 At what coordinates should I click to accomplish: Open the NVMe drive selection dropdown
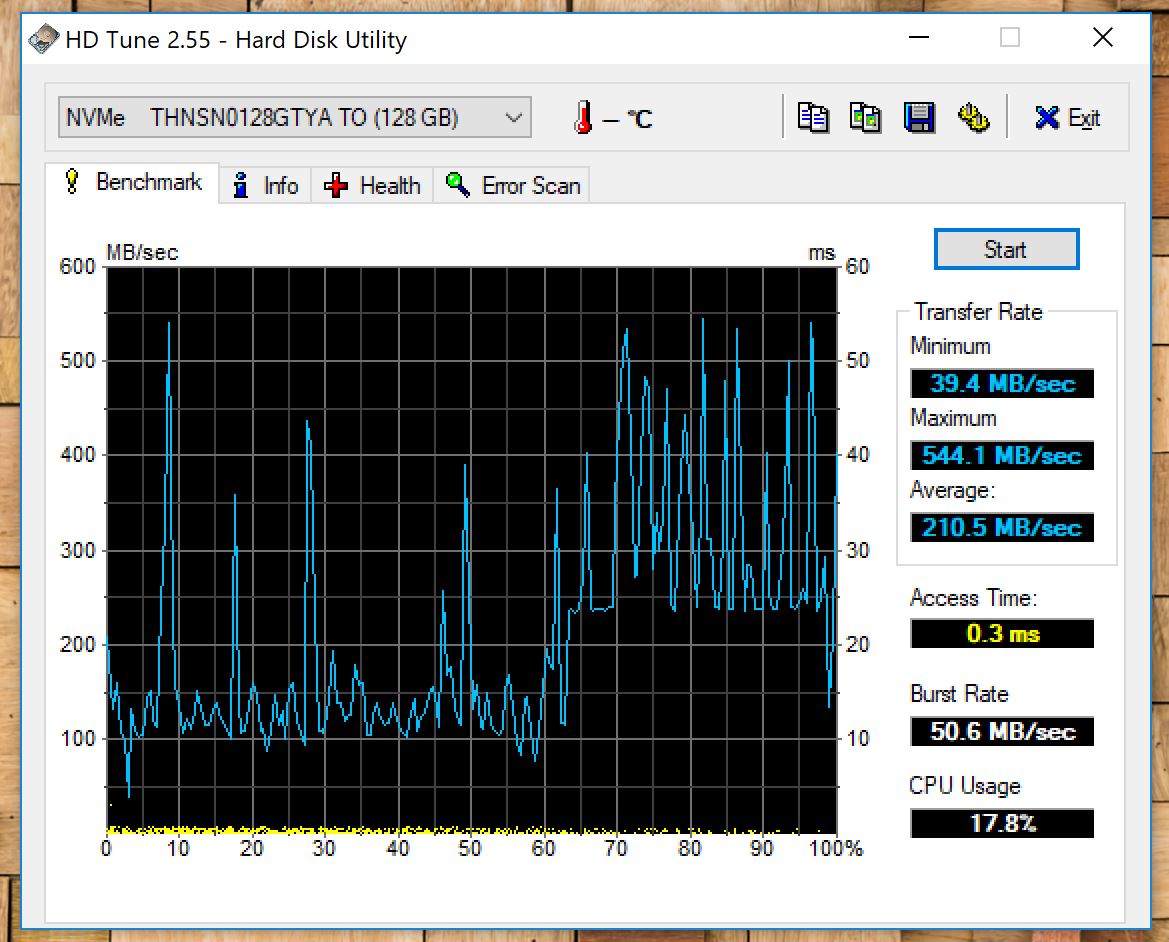[x=294, y=117]
